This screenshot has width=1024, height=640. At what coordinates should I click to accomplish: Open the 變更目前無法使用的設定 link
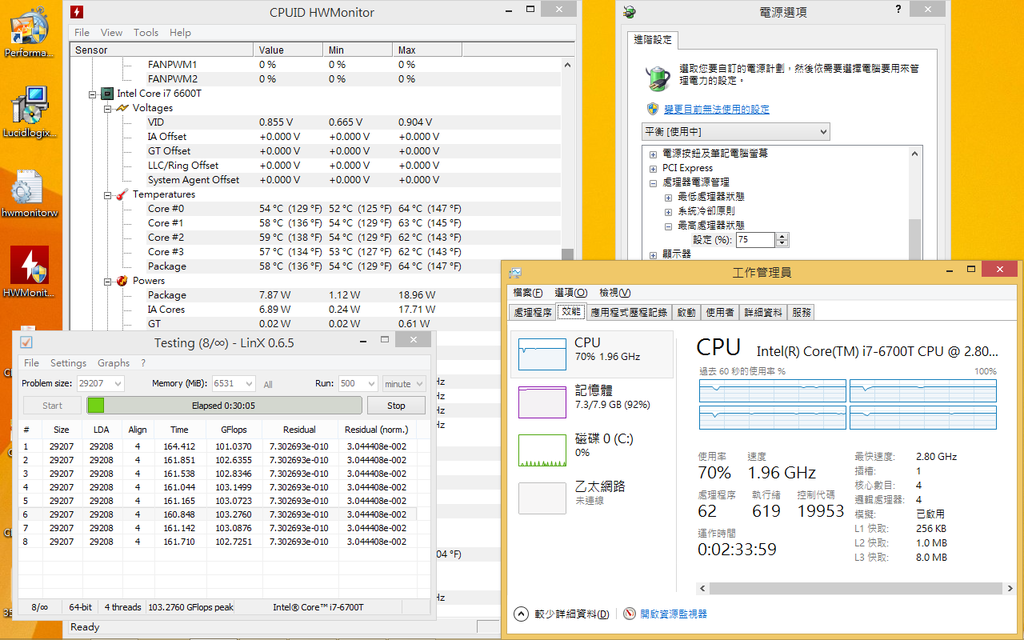coord(716,109)
